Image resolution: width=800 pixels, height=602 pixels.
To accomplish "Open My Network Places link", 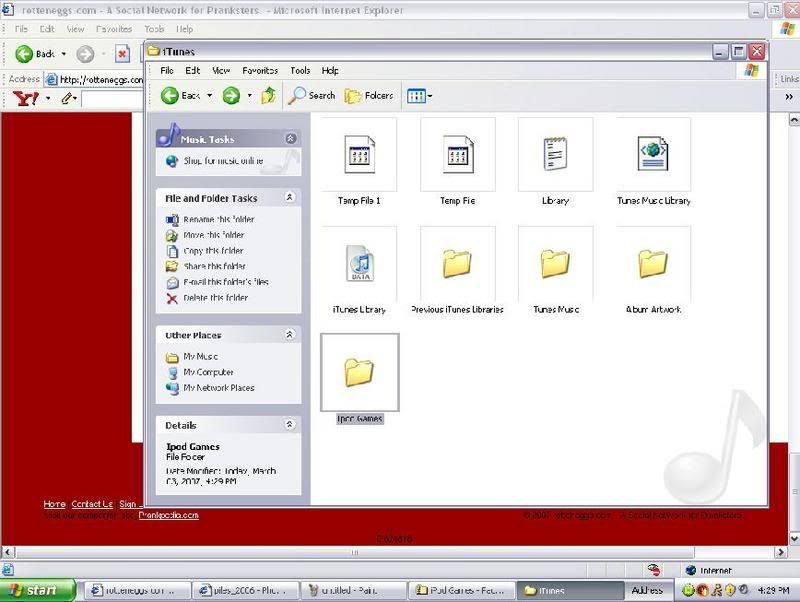I will click(219, 388).
